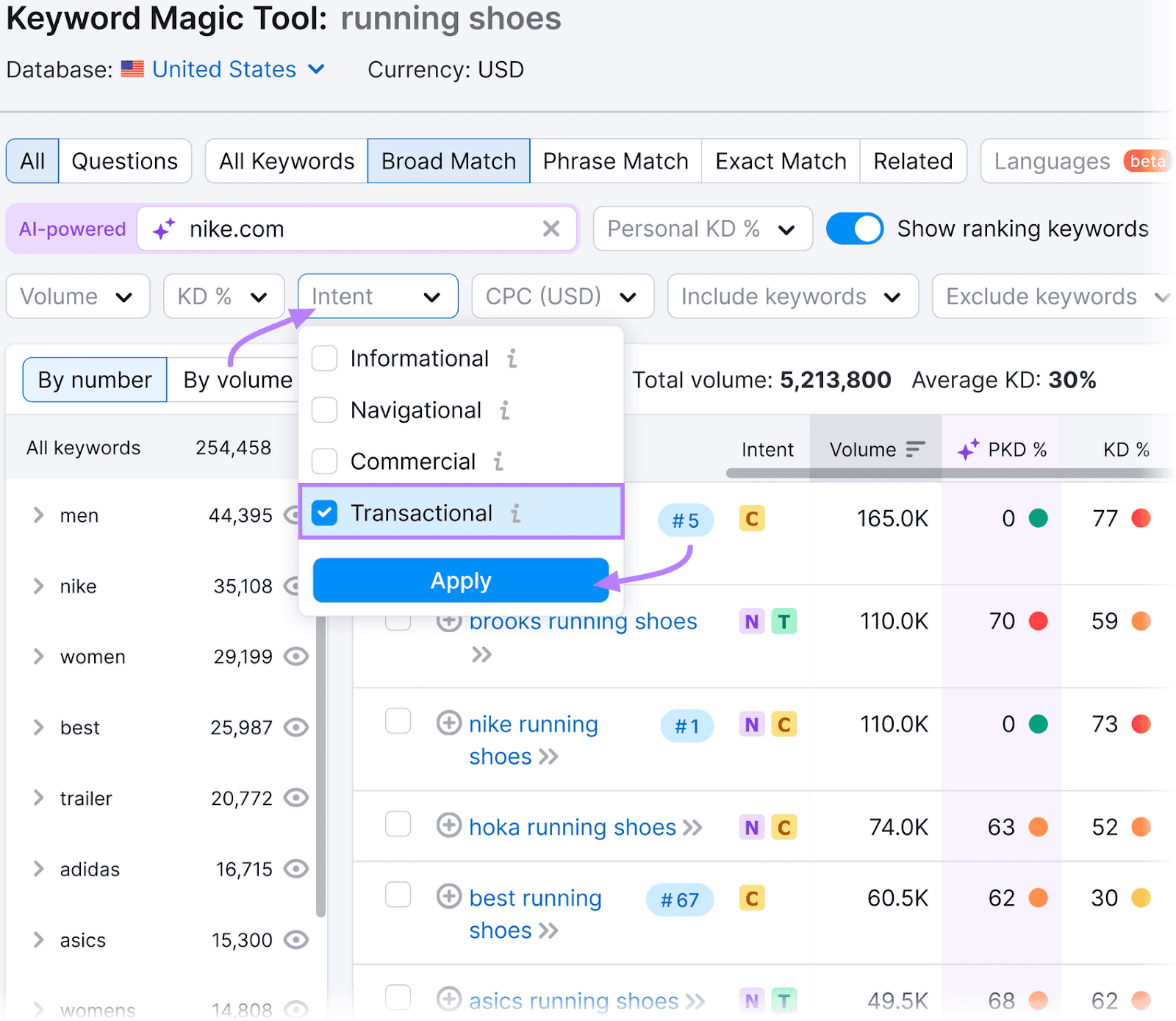Switch to the Phrase Match tab
The image size is (1176, 1021).
[x=616, y=161]
